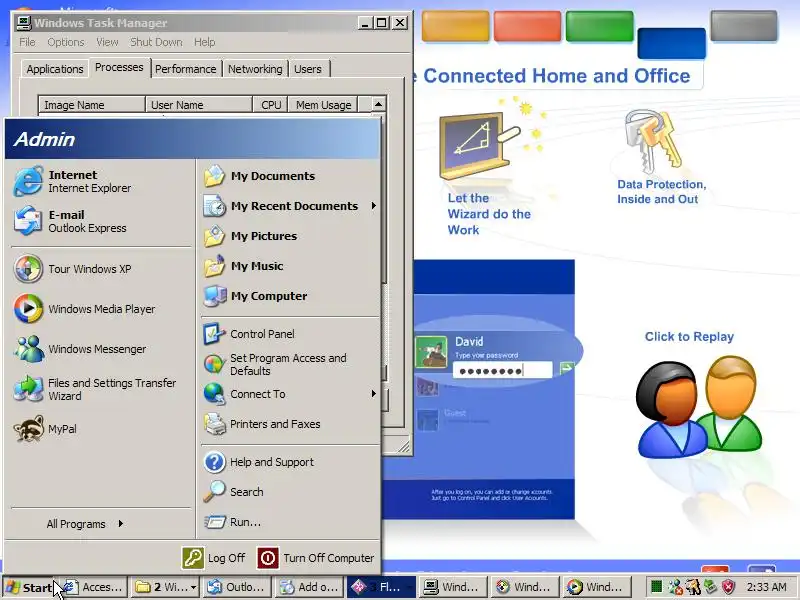800x600 pixels.
Task: Switch to Add or Remove taskbar button
Action: coord(309,587)
